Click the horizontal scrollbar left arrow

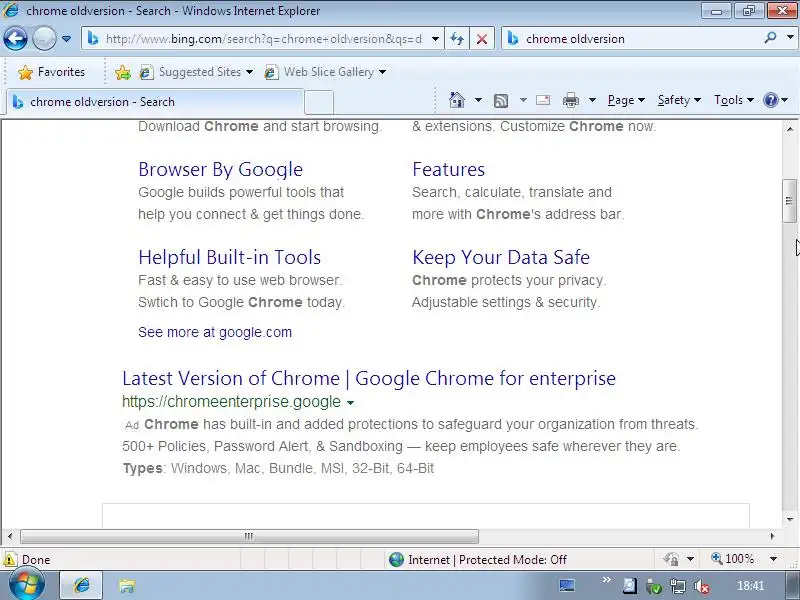[x=10, y=536]
